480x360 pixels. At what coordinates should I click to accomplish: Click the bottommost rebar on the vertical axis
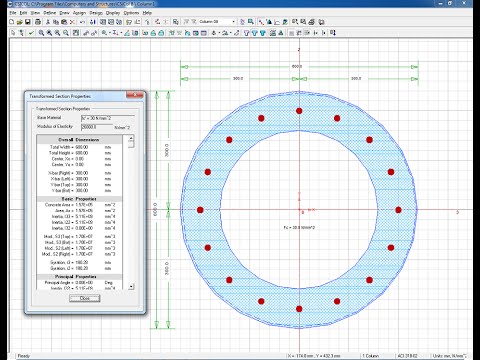click(299, 309)
